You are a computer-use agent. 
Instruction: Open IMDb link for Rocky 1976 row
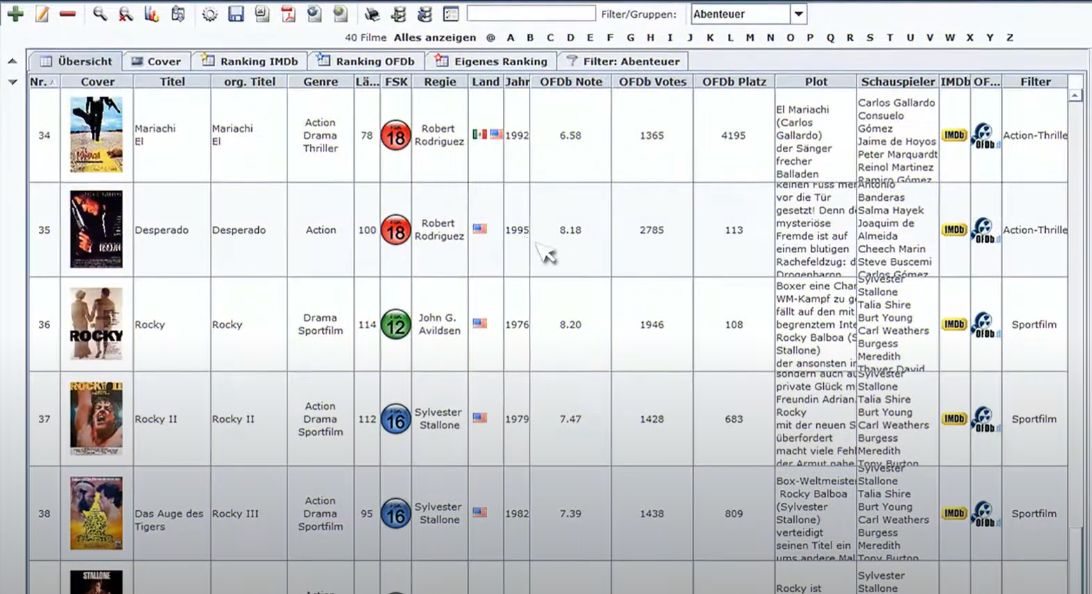[x=954, y=325]
